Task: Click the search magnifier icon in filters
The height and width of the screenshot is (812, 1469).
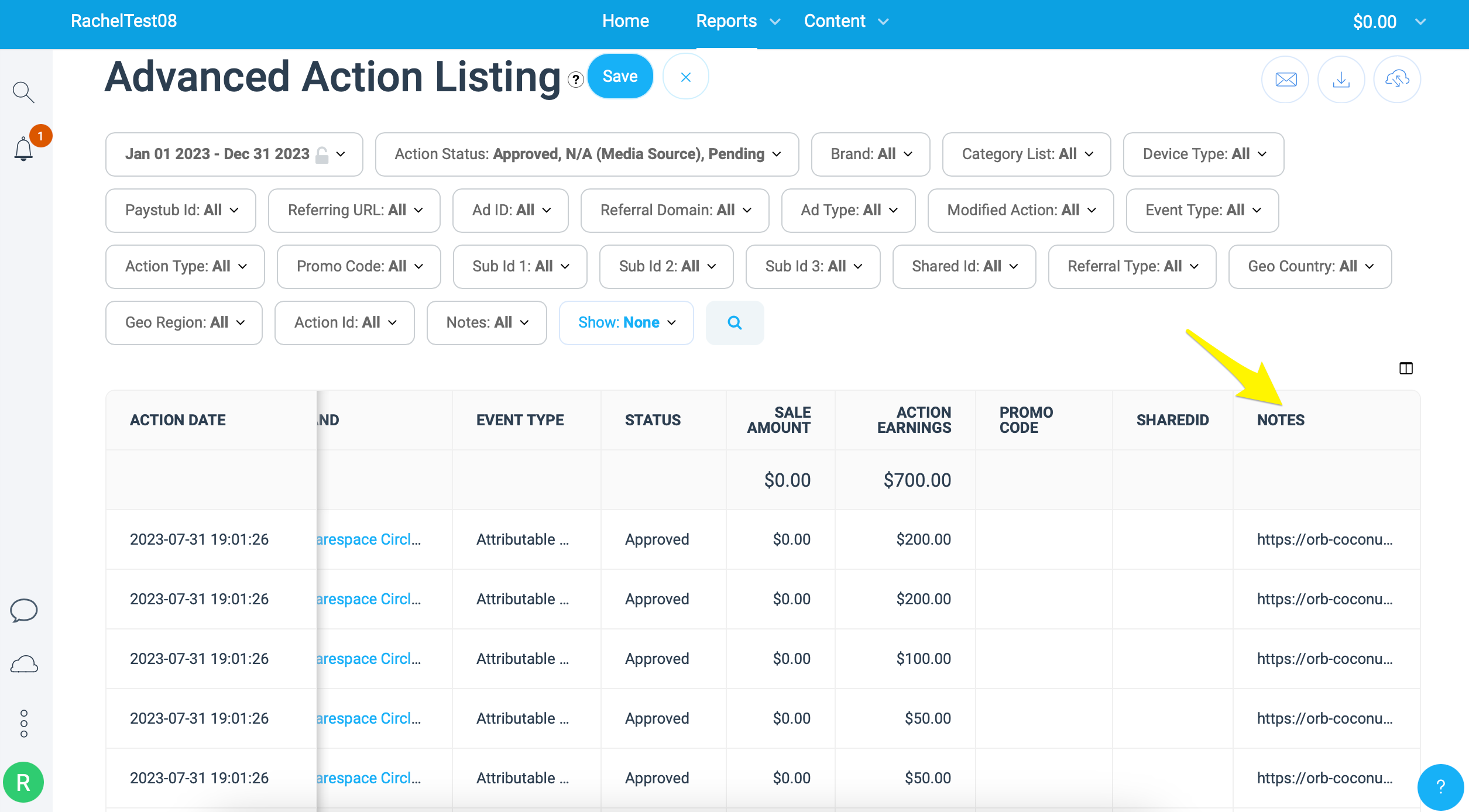Action: pos(734,322)
